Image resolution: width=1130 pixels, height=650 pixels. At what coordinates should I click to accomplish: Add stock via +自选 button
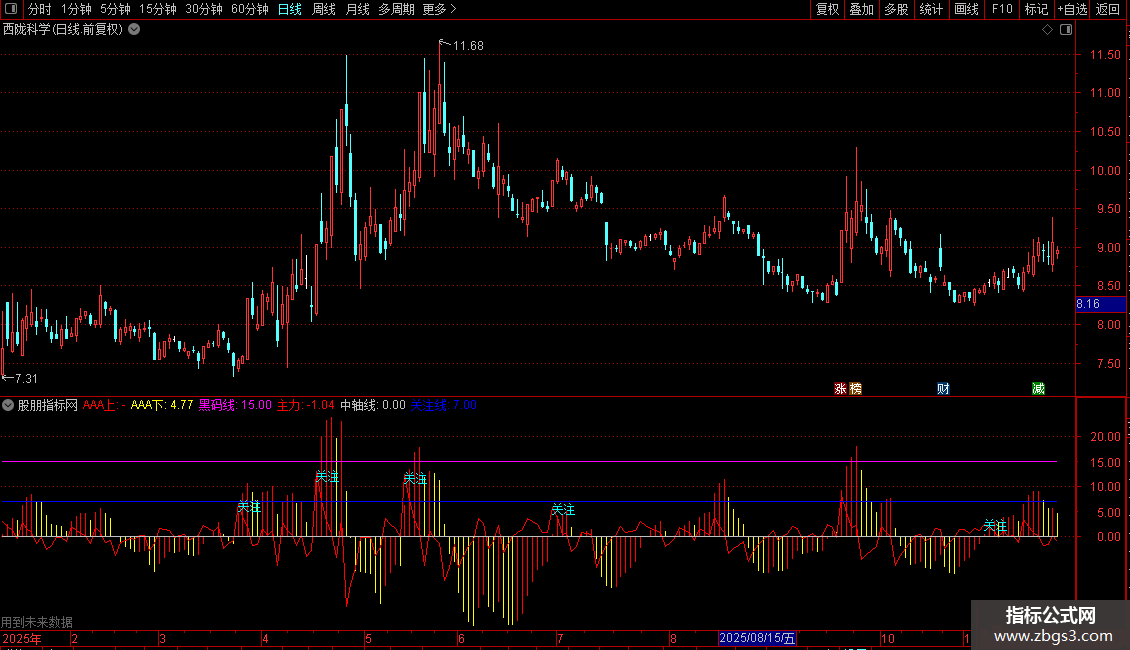pos(1072,9)
